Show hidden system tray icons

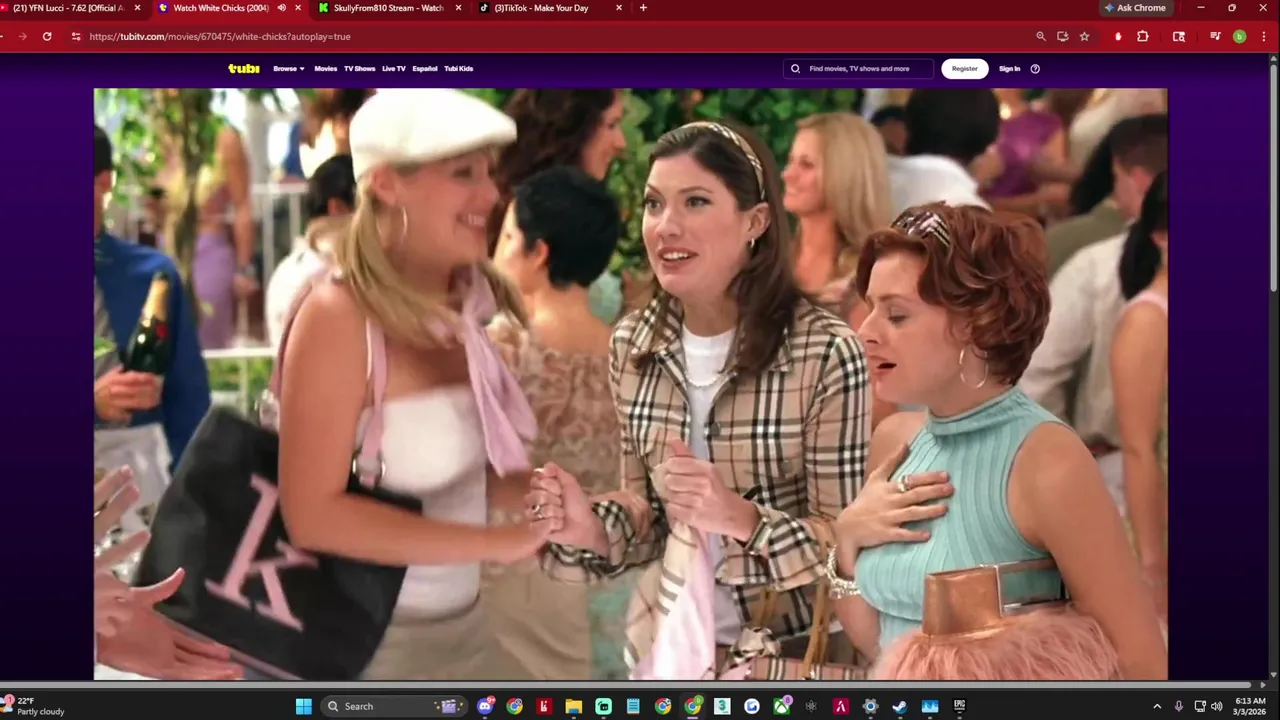[x=1157, y=706]
